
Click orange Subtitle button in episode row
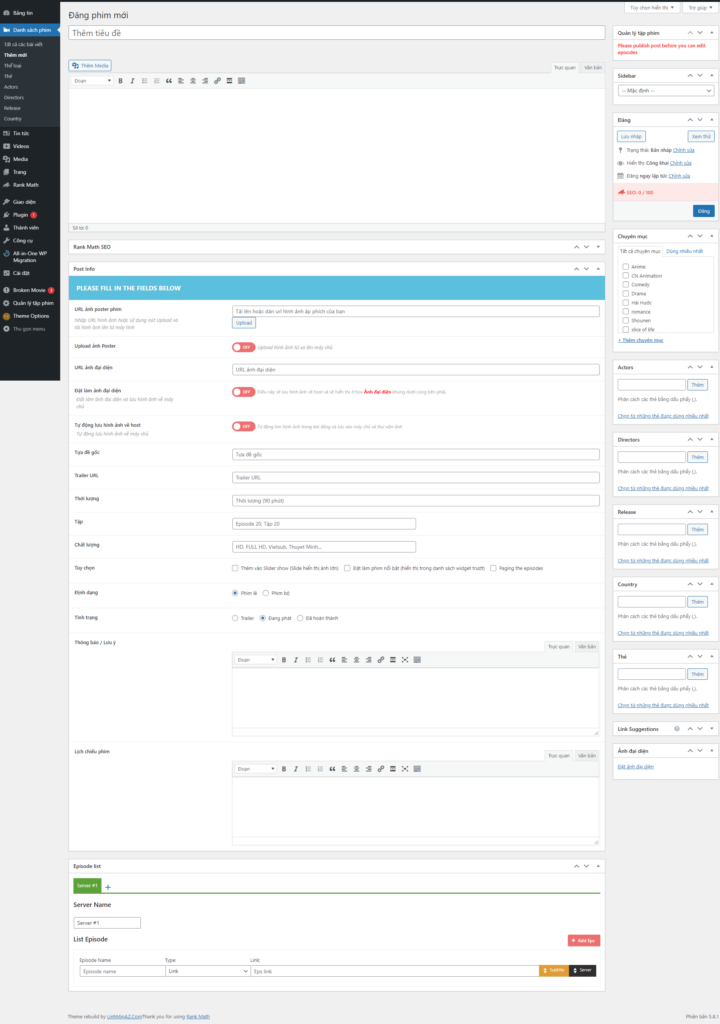point(553,970)
